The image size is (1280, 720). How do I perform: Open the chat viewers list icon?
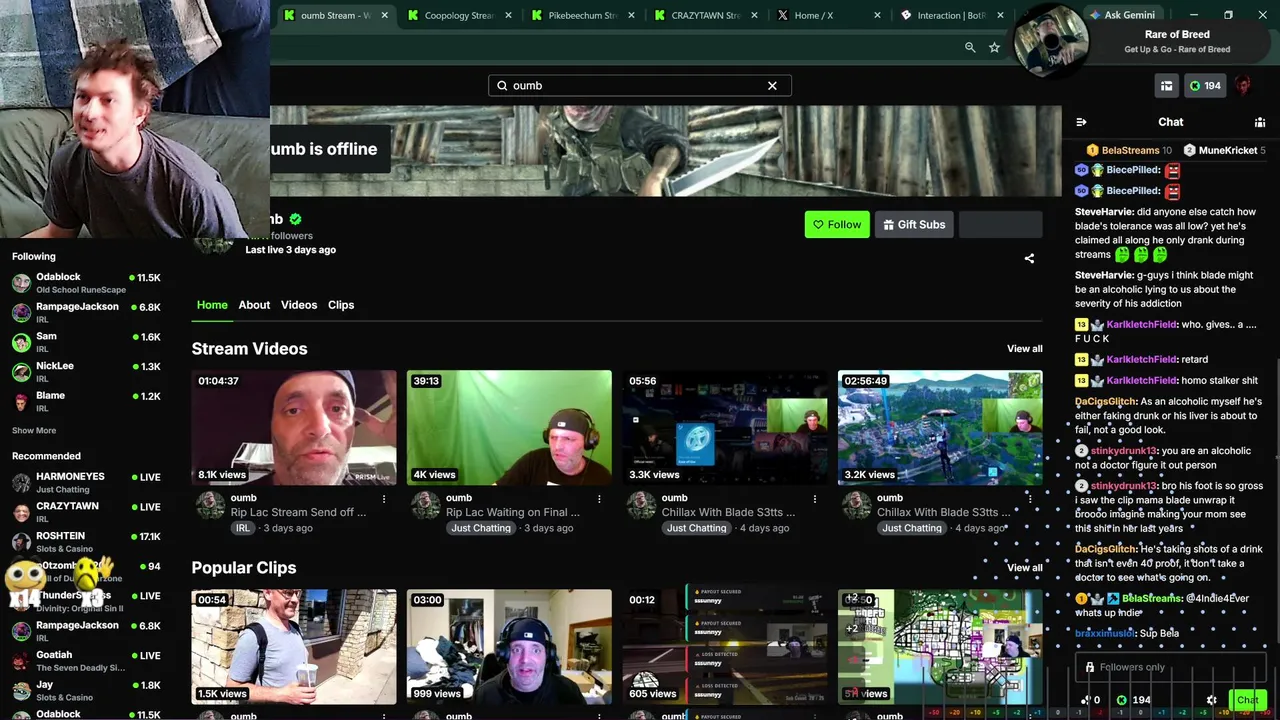(x=1260, y=122)
